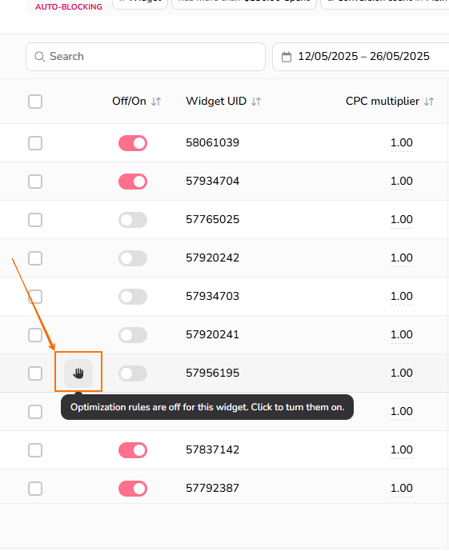The image size is (449, 551).
Task: Sort by CPC multiplier column arrows
Action: coord(429,102)
